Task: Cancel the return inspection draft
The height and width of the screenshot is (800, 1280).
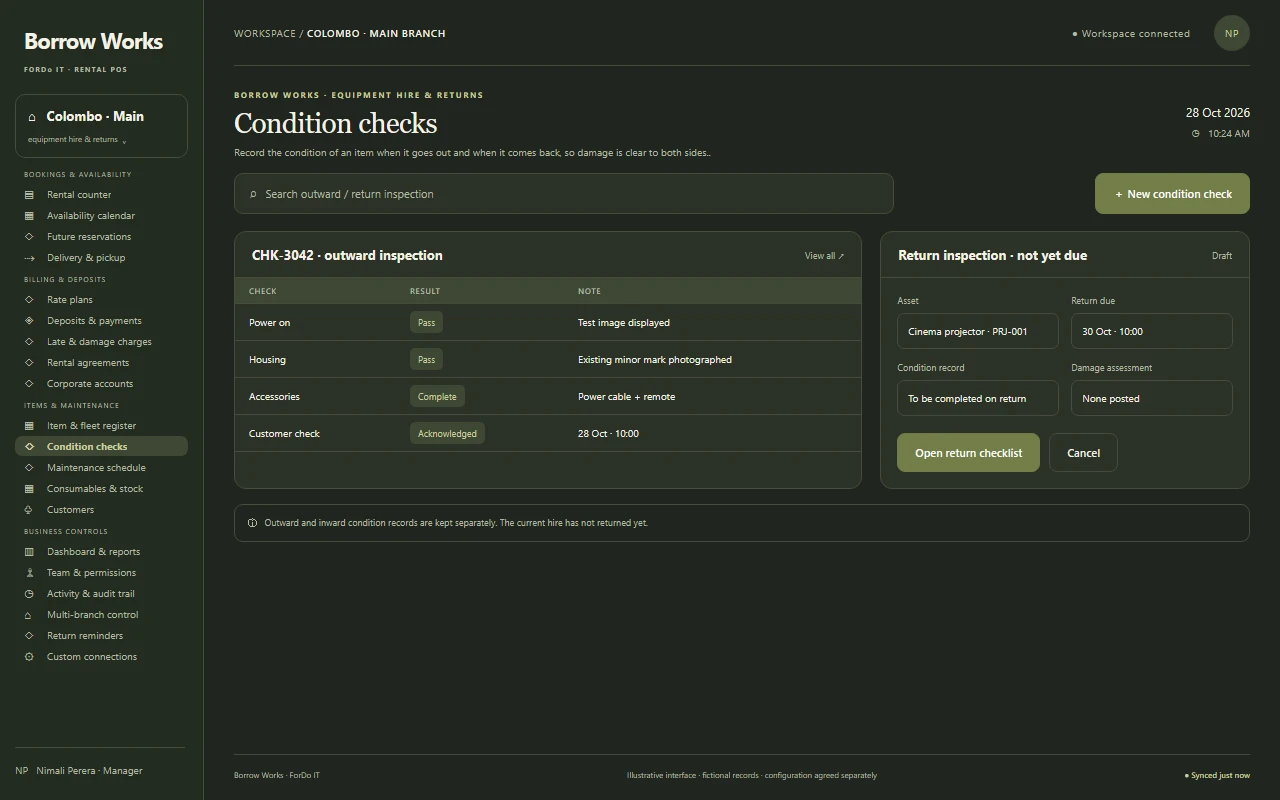Action: 1083,453
